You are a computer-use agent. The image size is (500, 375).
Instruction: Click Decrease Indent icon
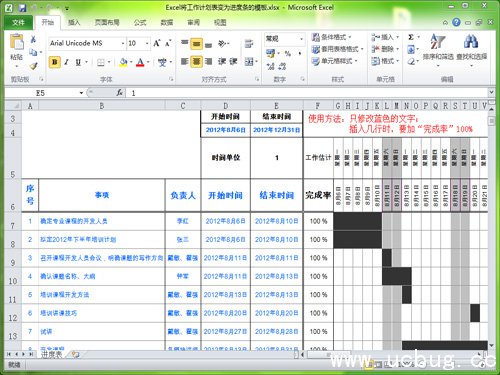[x=222, y=62]
